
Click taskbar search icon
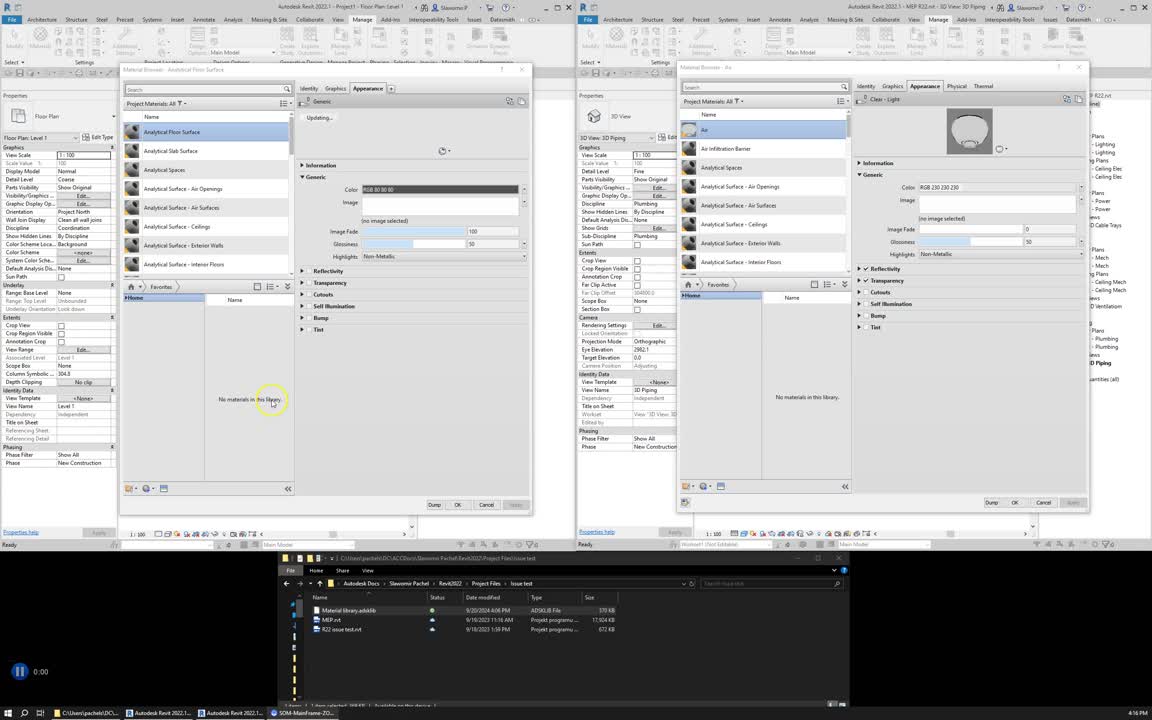(24, 713)
